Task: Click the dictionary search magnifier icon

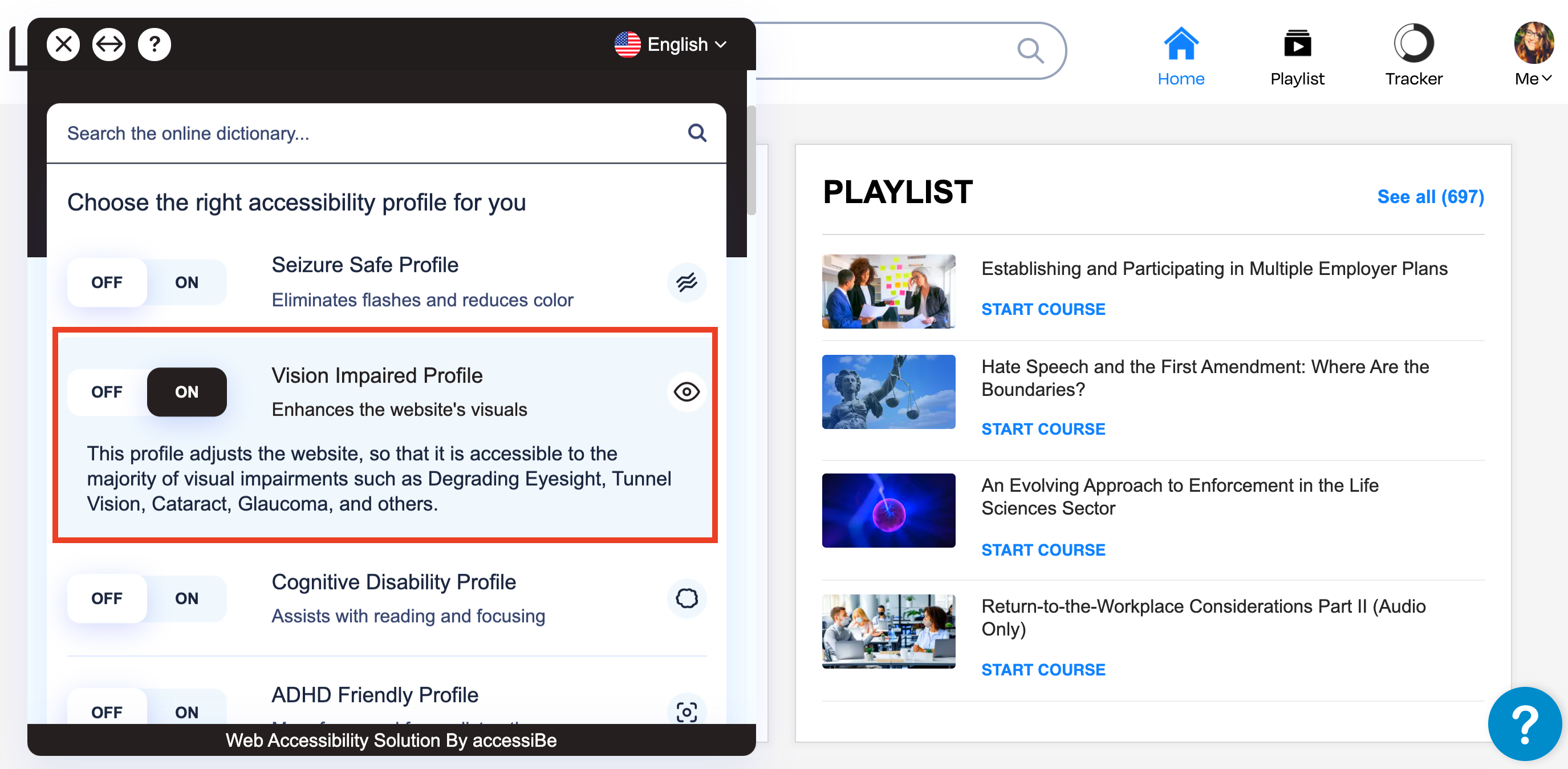Action: pyautogui.click(x=697, y=133)
